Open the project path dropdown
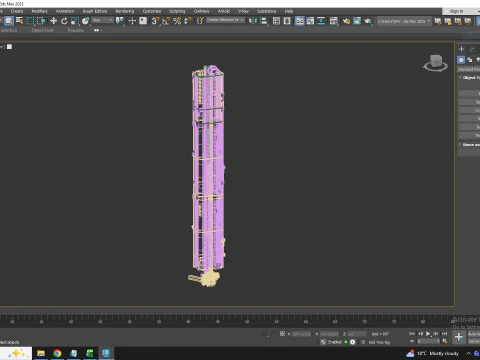The height and width of the screenshot is (360, 480). [x=404, y=21]
